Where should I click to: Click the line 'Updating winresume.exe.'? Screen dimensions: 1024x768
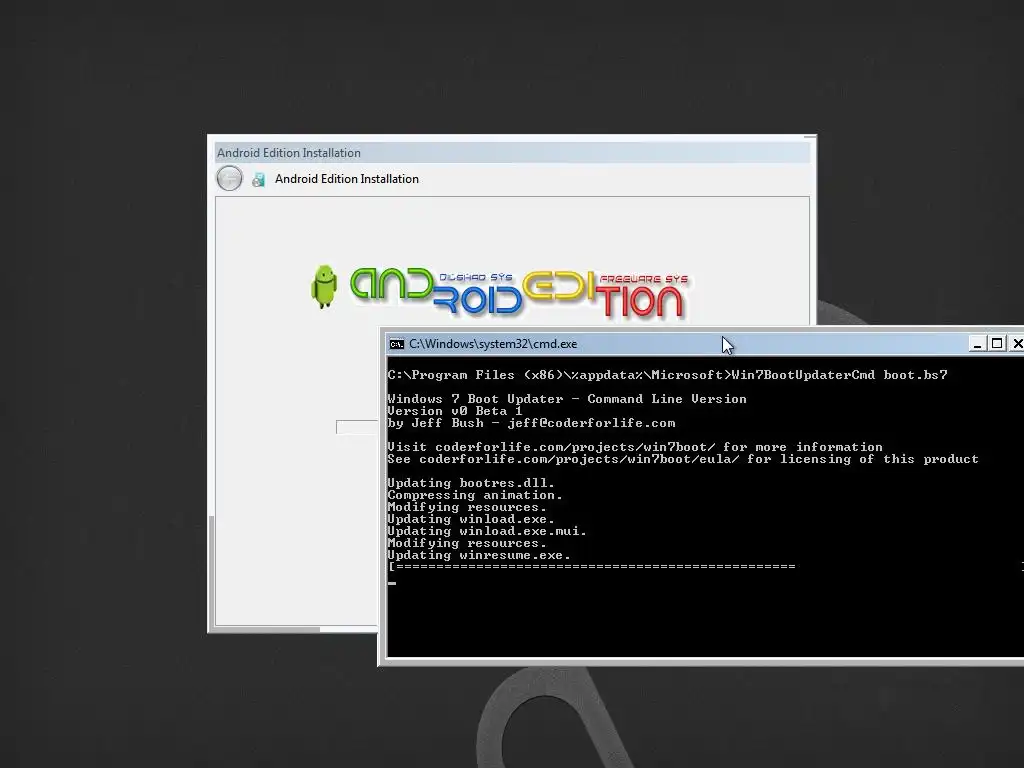click(x=479, y=555)
